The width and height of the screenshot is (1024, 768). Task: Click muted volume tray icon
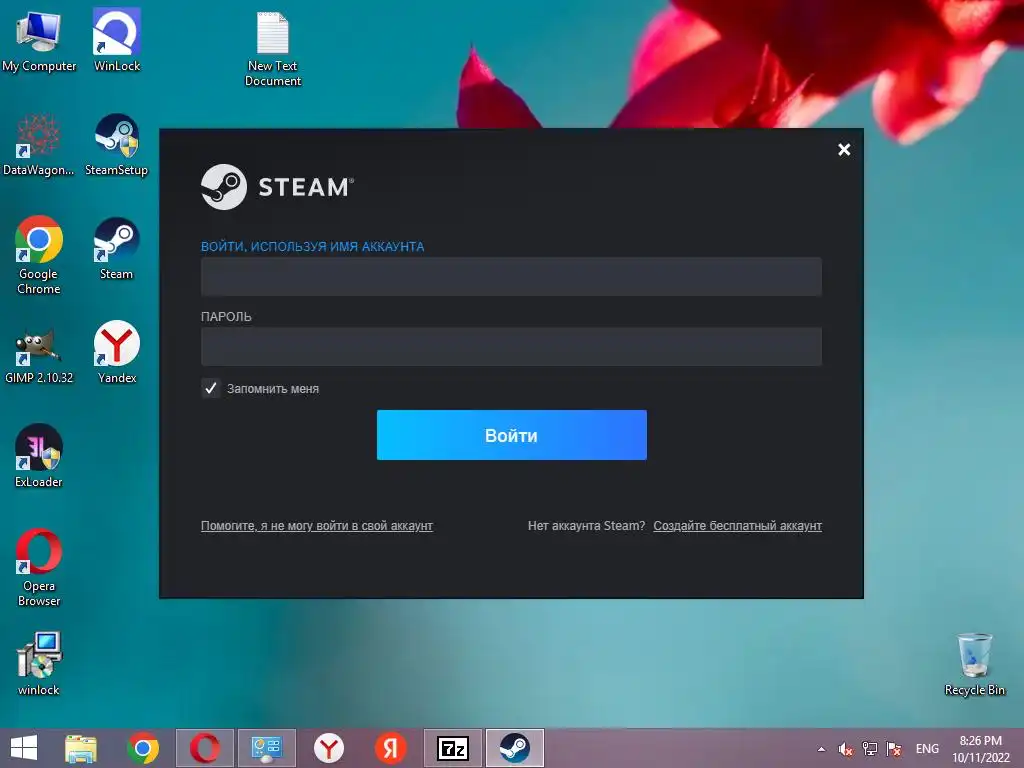coord(846,749)
